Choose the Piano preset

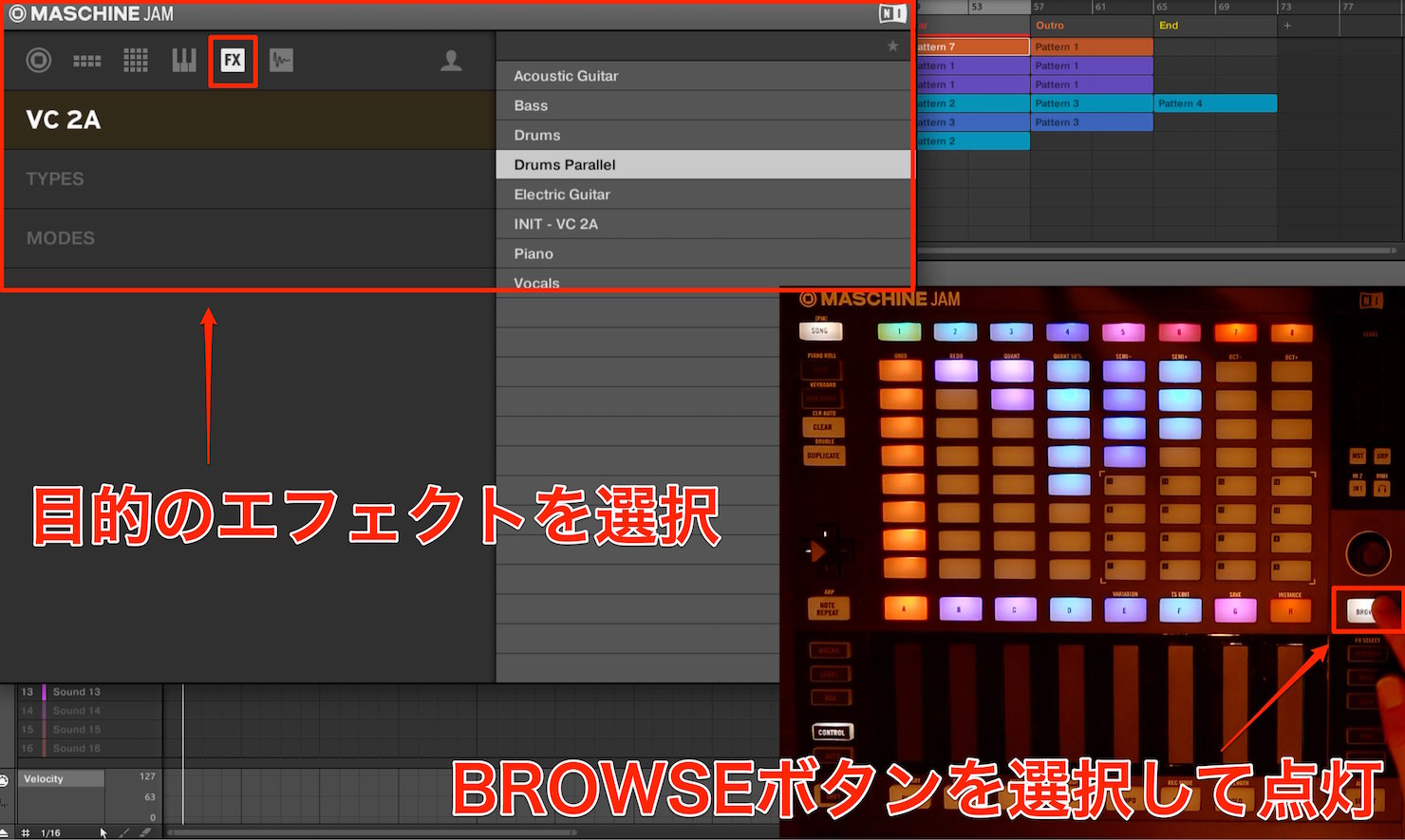coord(703,253)
